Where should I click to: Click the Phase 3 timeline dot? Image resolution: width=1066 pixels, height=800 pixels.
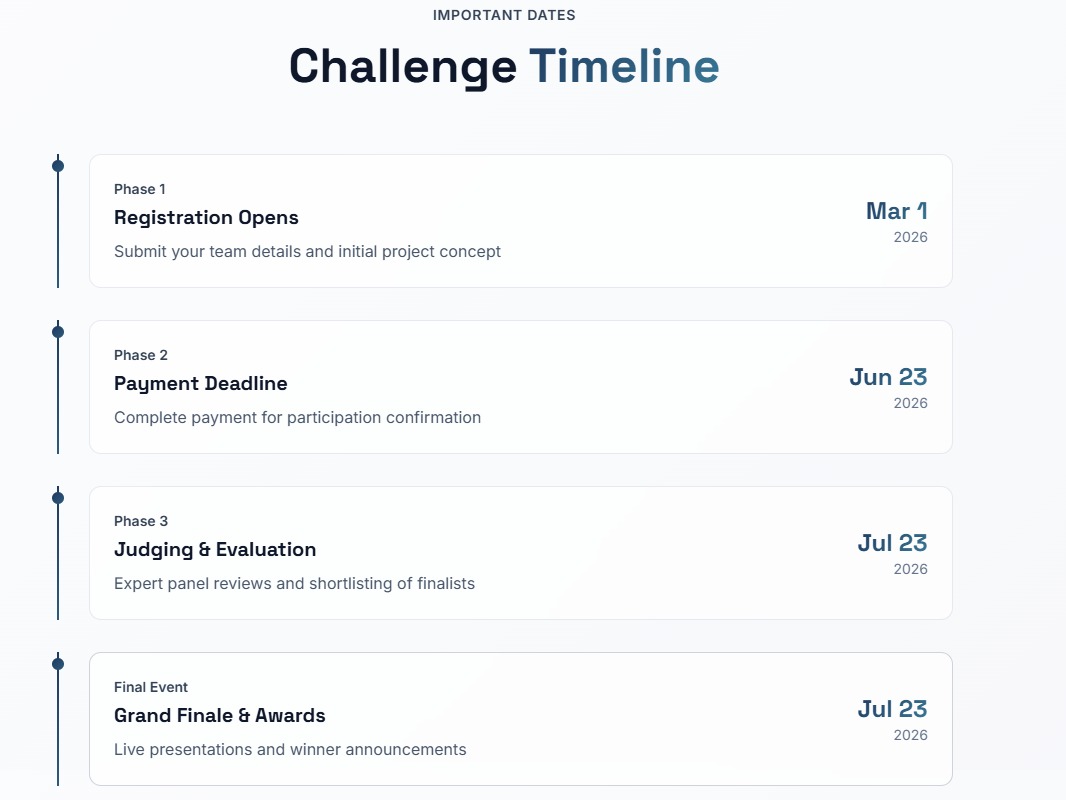(x=58, y=498)
